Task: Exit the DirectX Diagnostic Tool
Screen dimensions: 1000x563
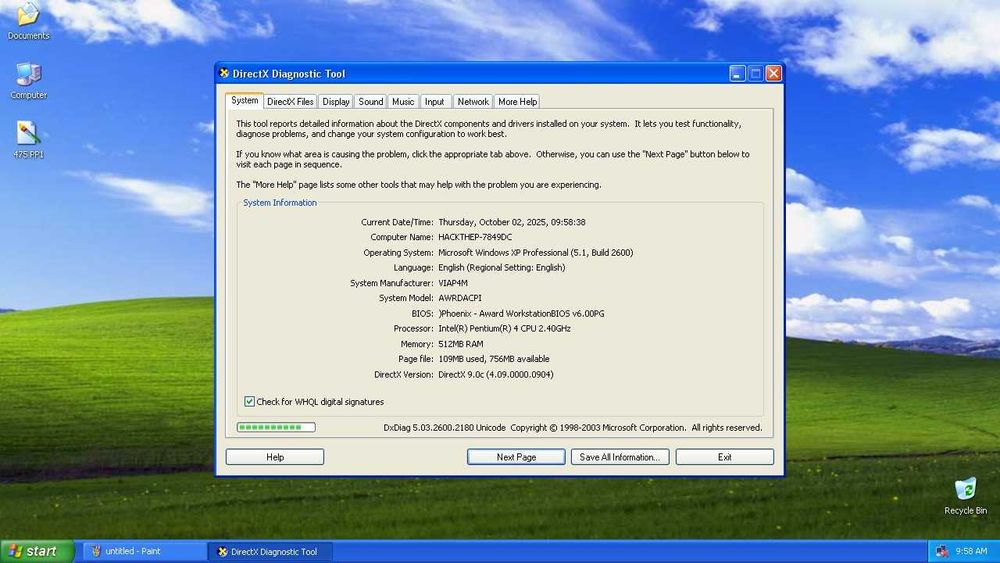Action: coord(724,457)
